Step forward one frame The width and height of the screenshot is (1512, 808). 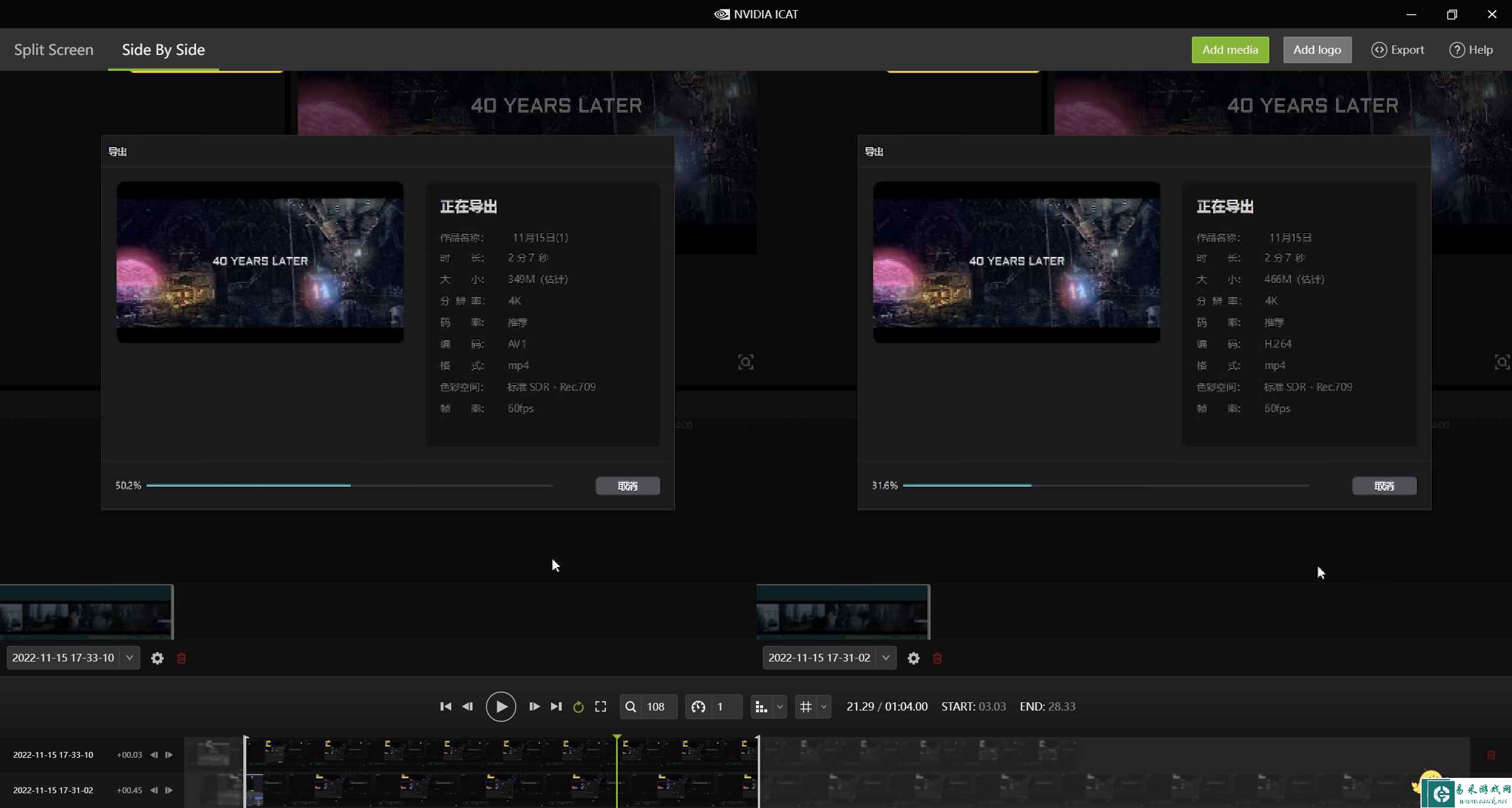pyautogui.click(x=534, y=706)
